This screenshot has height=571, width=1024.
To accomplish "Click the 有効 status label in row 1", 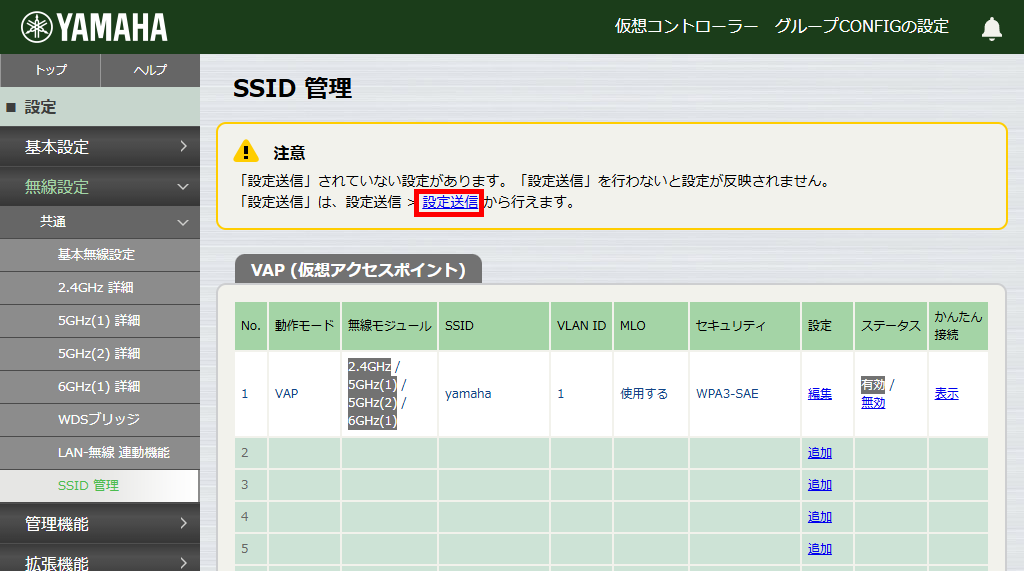I will [x=872, y=384].
